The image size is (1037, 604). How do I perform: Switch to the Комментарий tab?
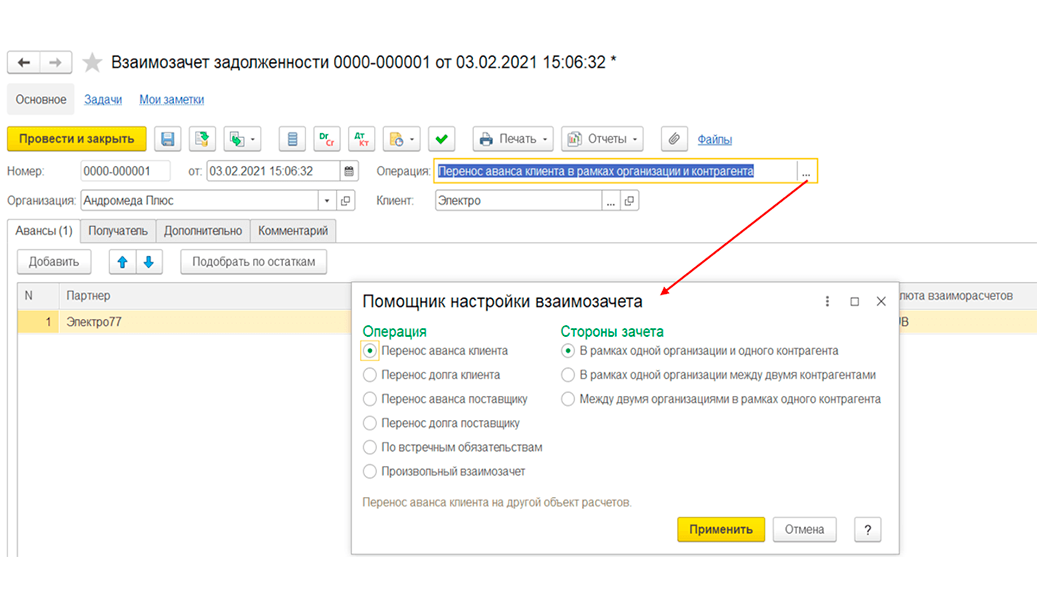coord(293,231)
